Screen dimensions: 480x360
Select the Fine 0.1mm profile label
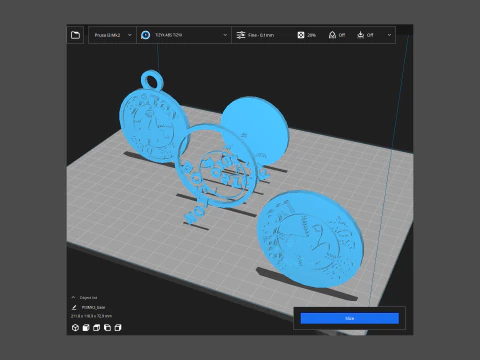pyautogui.click(x=261, y=35)
